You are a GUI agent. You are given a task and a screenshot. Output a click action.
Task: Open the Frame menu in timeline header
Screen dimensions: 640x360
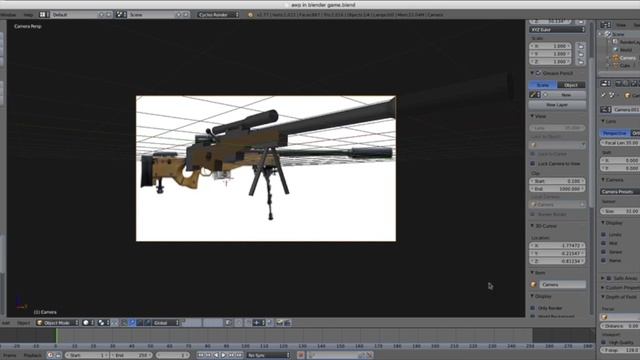point(9,355)
